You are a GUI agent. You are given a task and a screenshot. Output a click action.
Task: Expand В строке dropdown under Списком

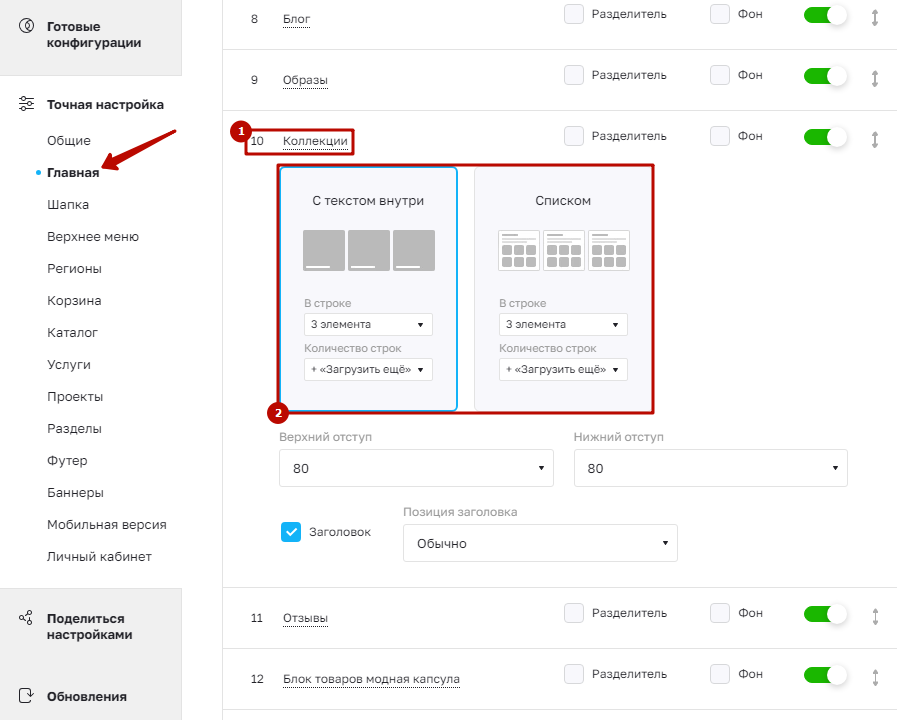tap(563, 324)
